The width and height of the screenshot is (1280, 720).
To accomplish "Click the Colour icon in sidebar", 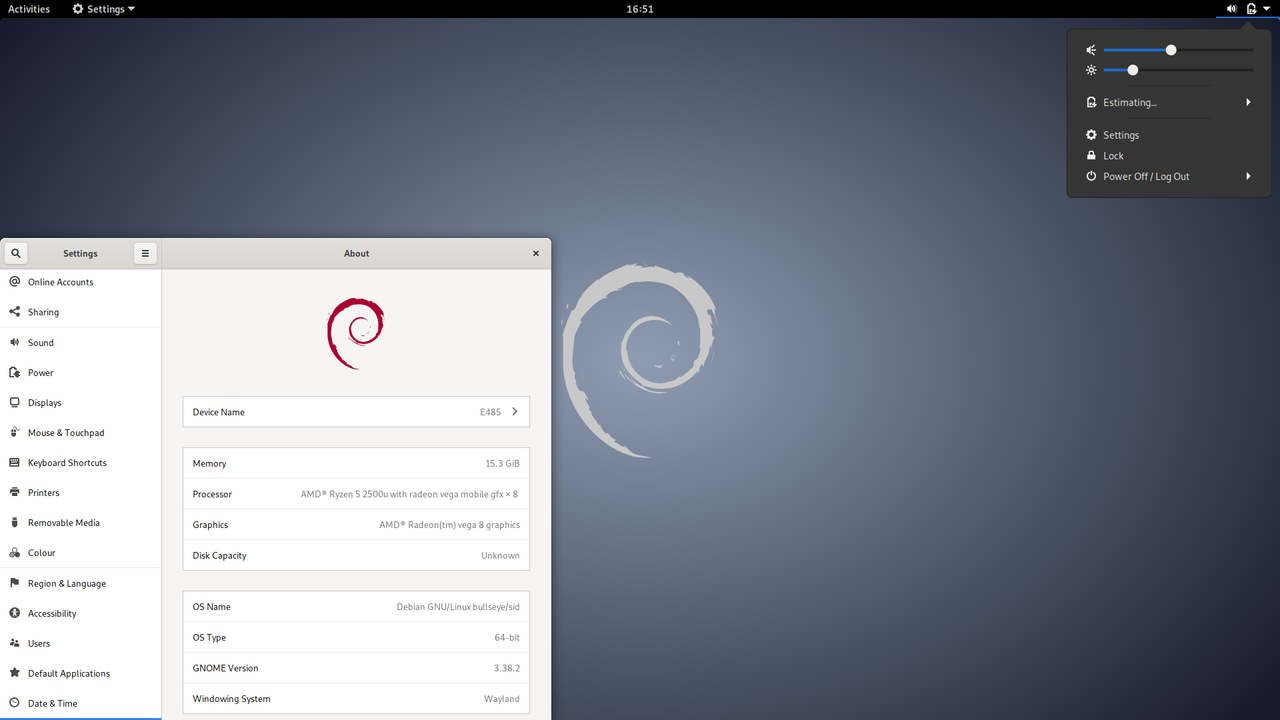I will click(x=14, y=552).
